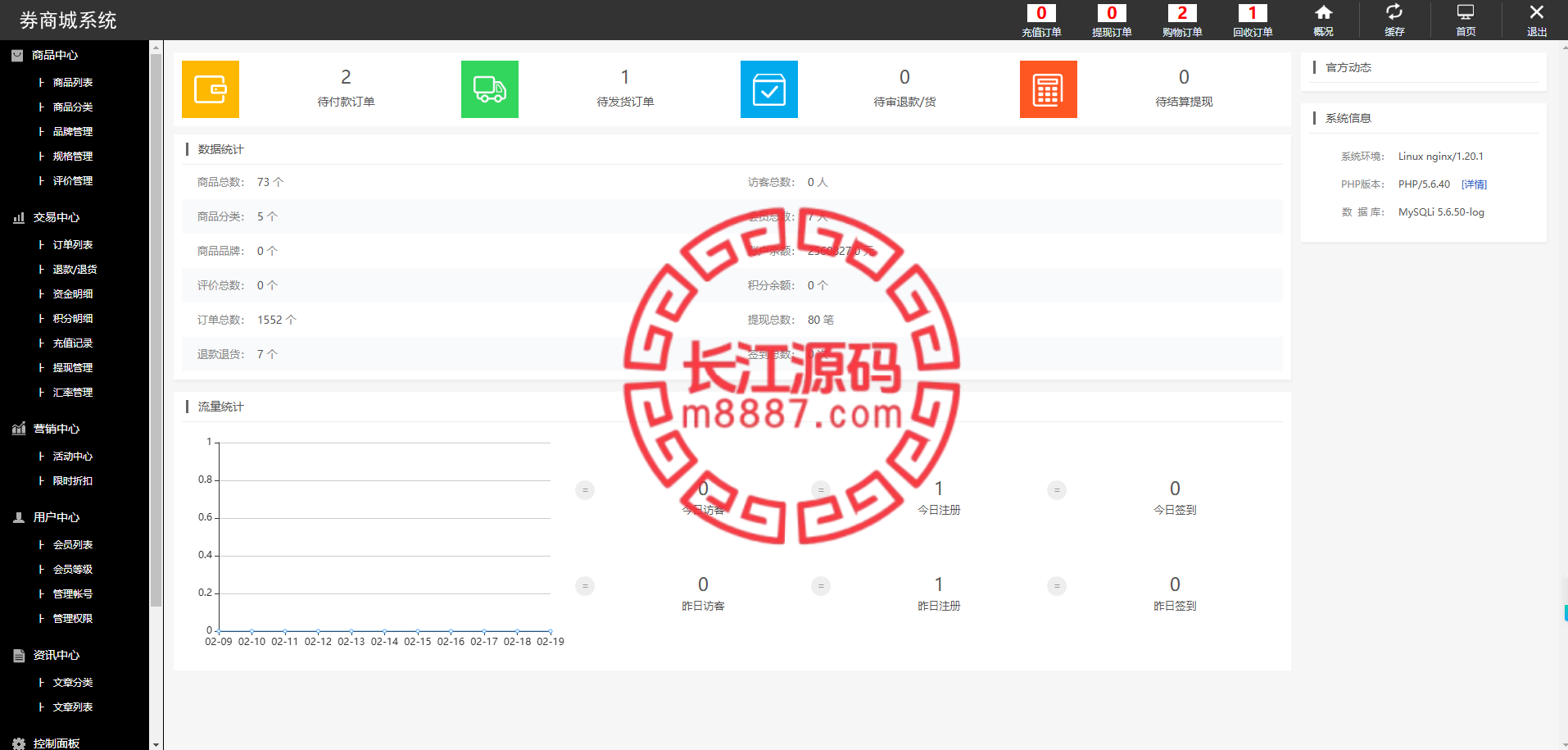Click the 待付款订单 label
The height and width of the screenshot is (750, 1568).
pos(346,102)
